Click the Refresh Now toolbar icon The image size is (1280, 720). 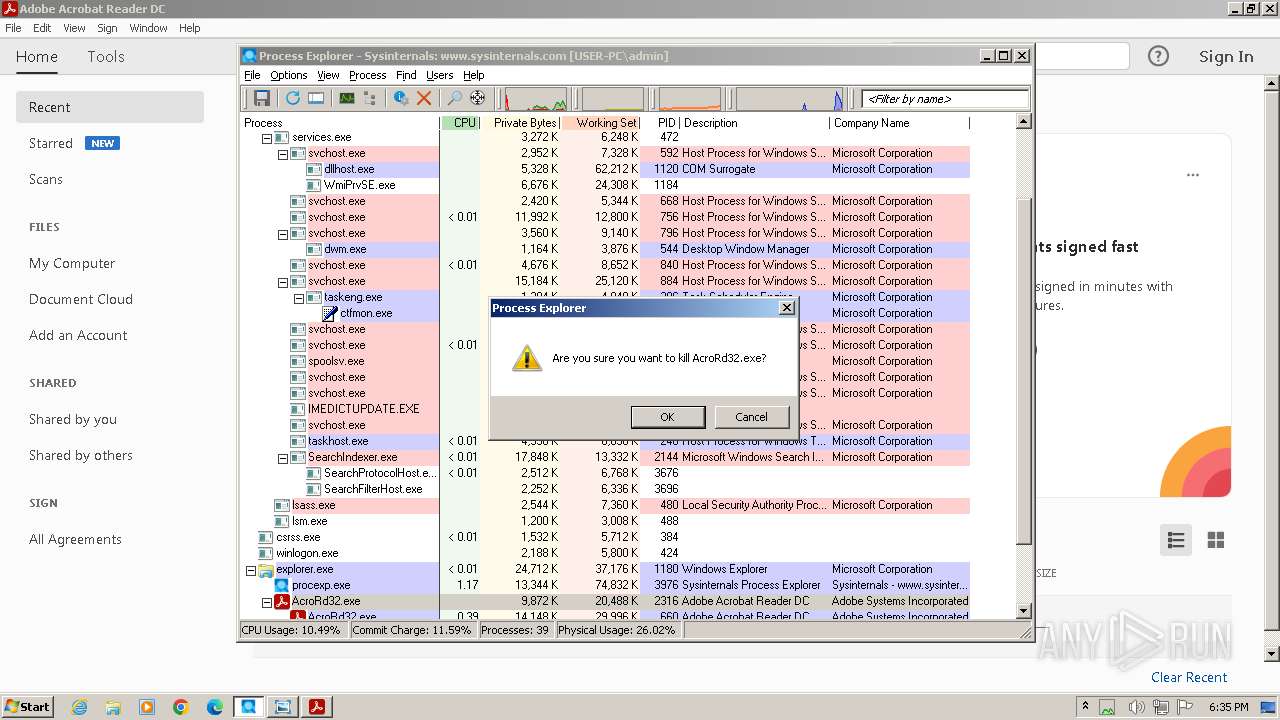click(293, 98)
